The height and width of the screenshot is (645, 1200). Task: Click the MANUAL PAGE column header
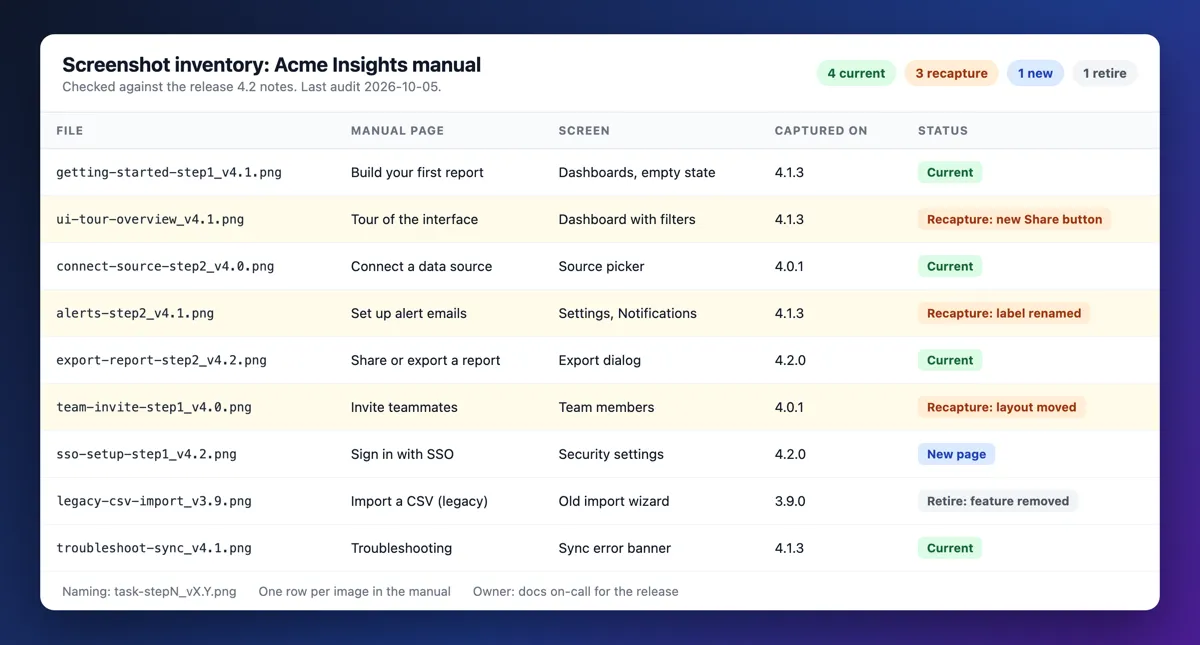click(x=397, y=131)
